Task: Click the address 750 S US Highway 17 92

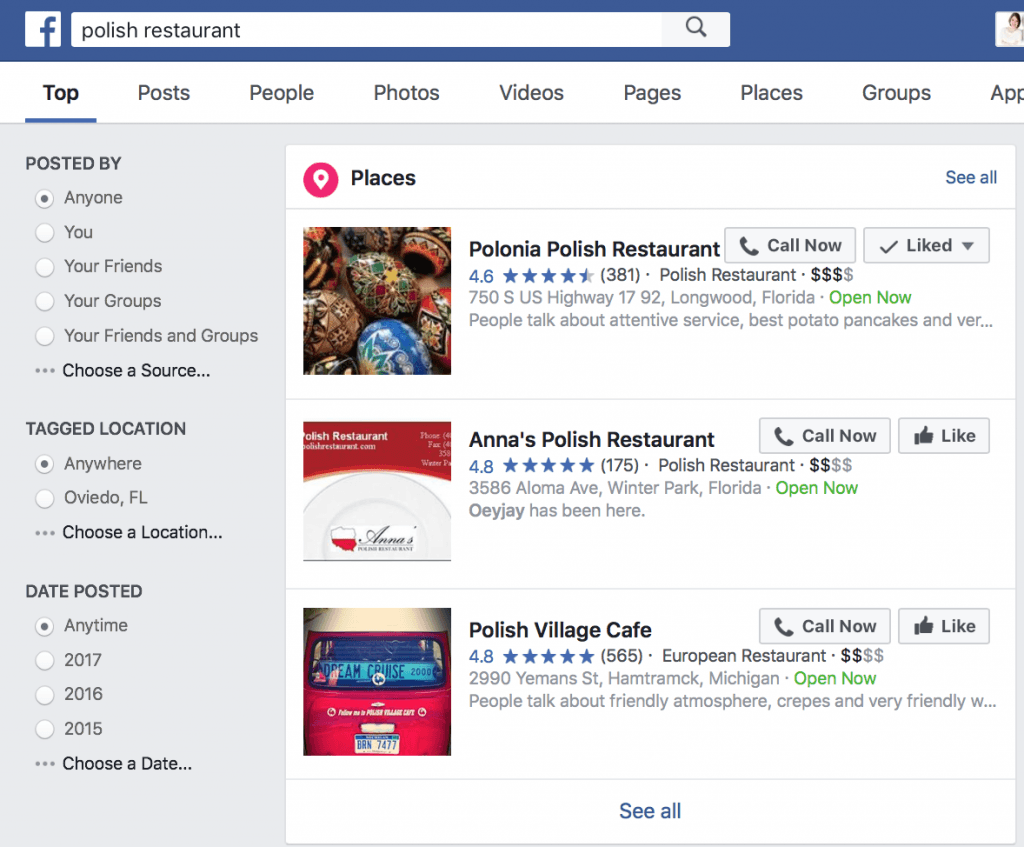Action: pos(641,298)
